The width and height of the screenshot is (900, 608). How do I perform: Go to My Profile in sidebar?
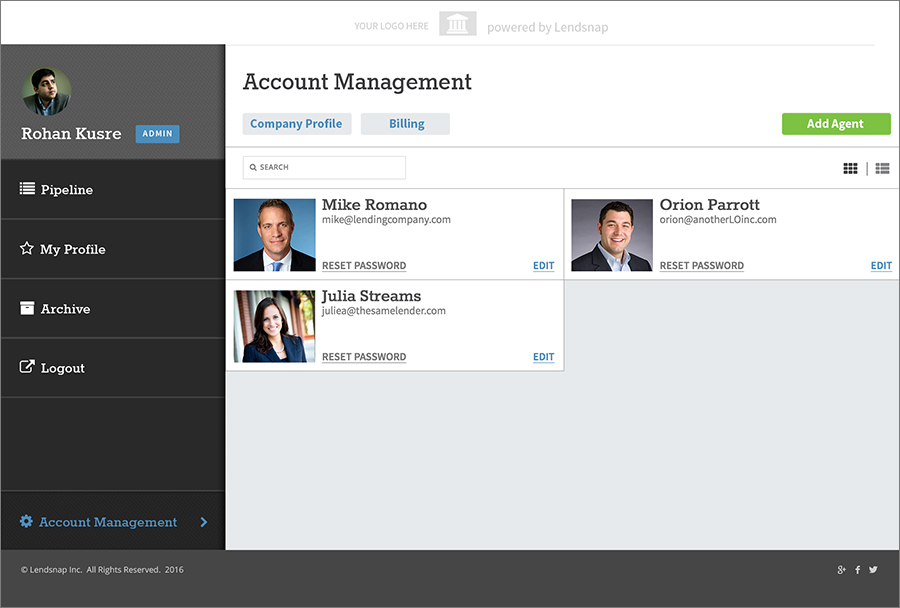click(x=72, y=249)
